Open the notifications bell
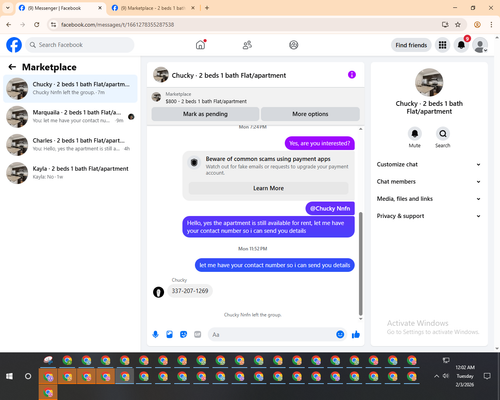The width and height of the screenshot is (500, 400). coord(461,45)
